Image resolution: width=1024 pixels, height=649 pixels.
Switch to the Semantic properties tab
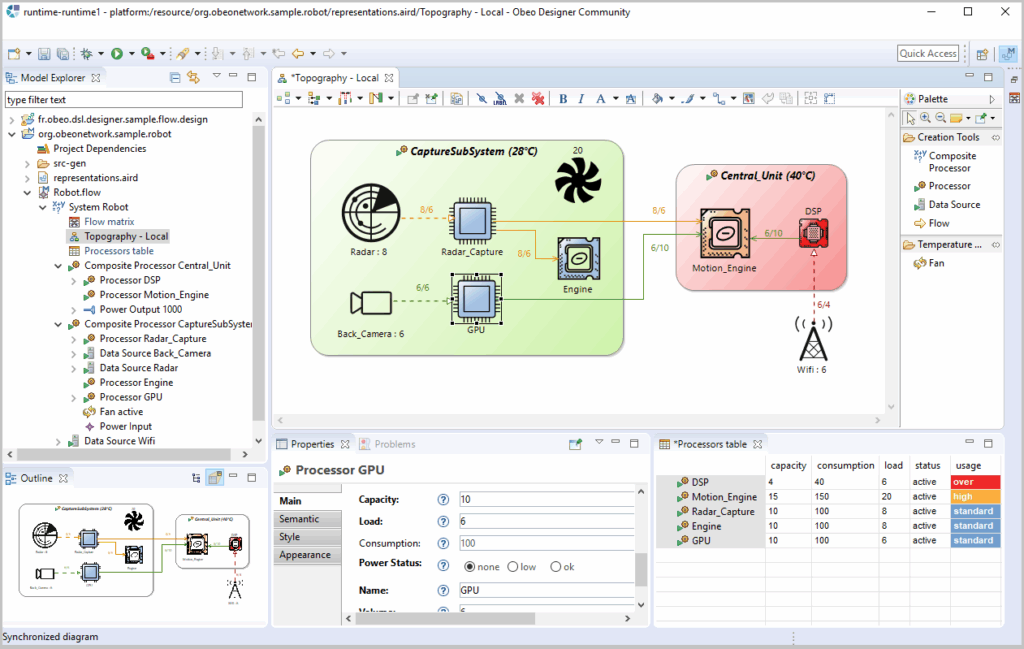pyautogui.click(x=299, y=519)
